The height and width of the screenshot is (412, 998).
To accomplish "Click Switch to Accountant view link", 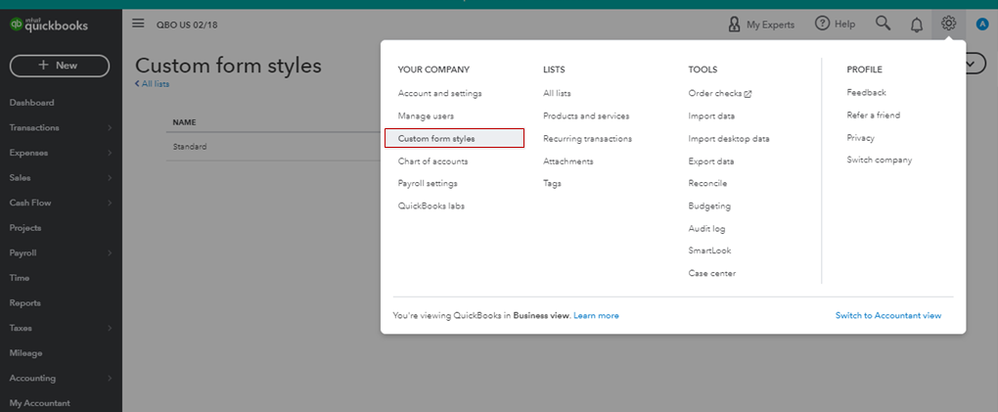I will (889, 315).
